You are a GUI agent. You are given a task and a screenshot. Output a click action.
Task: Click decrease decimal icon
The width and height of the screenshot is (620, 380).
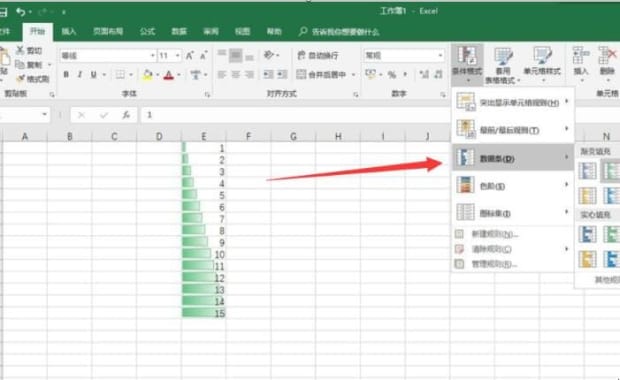pos(438,74)
